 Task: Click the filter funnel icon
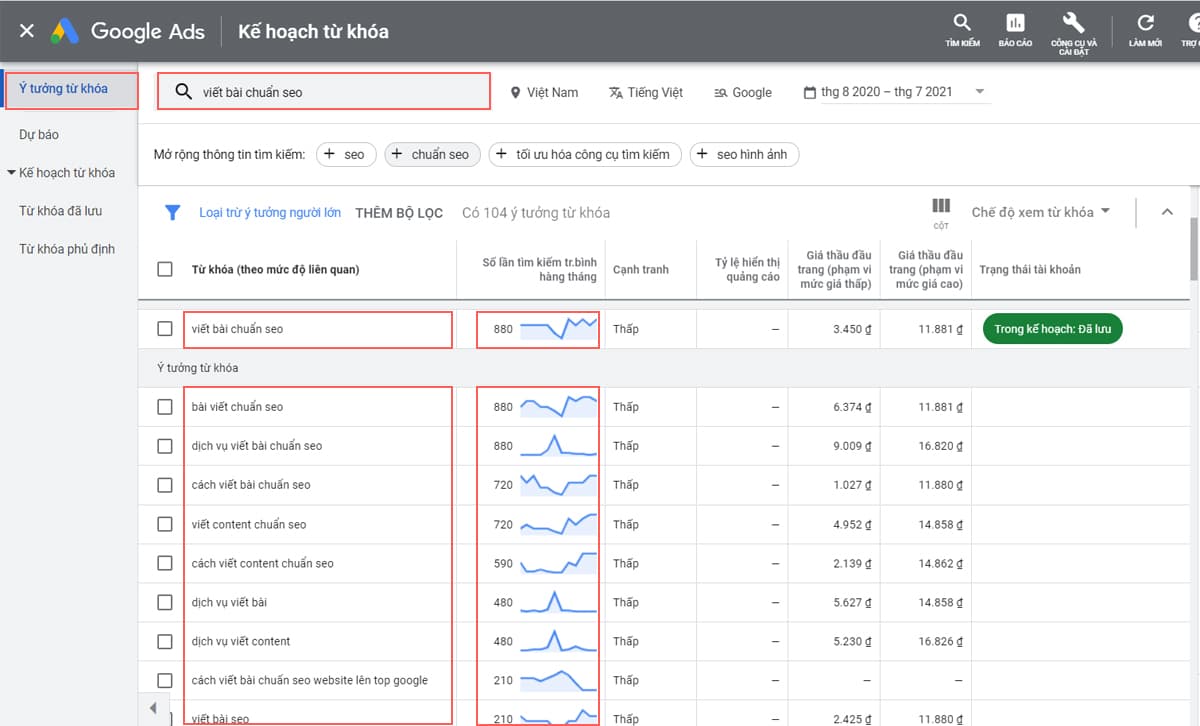(172, 212)
